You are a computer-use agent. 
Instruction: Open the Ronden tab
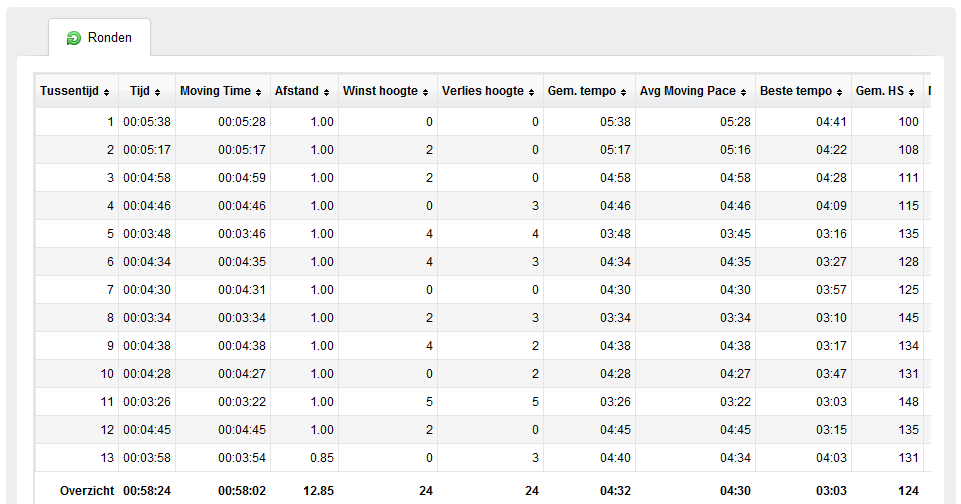click(x=99, y=37)
